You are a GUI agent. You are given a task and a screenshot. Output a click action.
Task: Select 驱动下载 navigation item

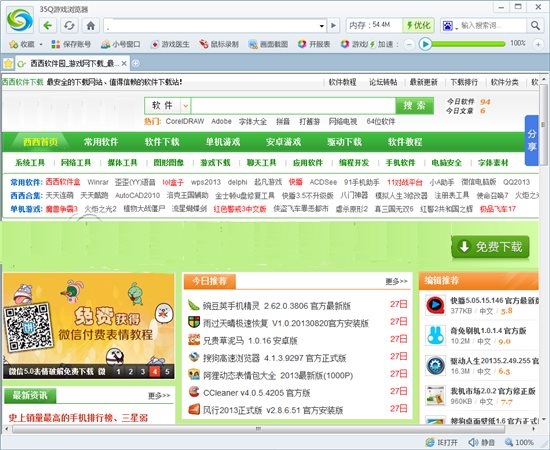pyautogui.click(x=344, y=142)
